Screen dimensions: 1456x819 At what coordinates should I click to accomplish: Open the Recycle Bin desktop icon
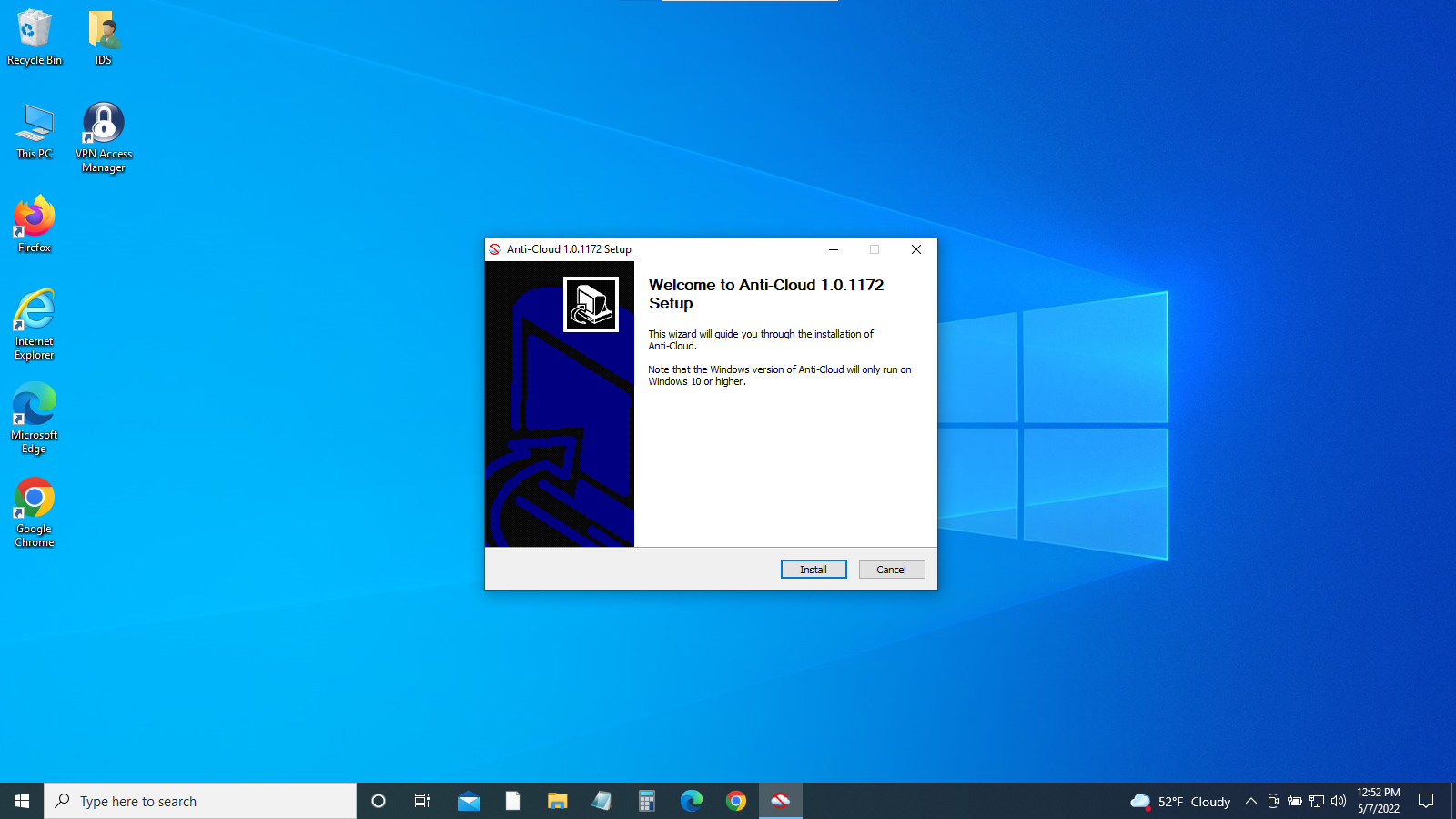point(35,37)
